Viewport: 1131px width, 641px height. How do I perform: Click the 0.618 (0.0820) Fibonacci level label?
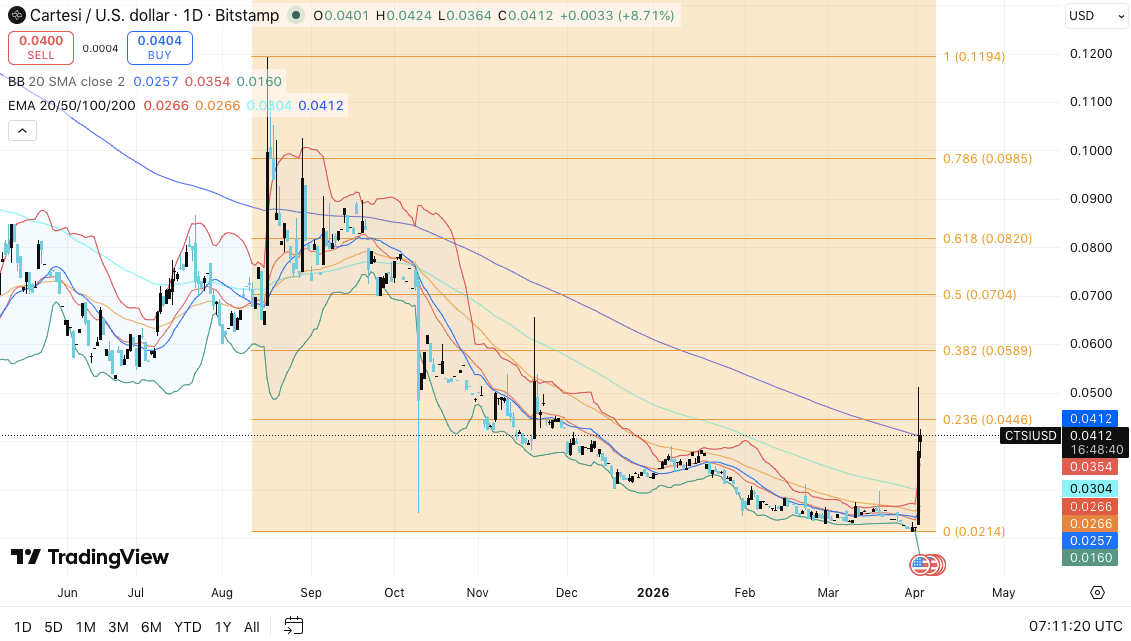pos(988,238)
